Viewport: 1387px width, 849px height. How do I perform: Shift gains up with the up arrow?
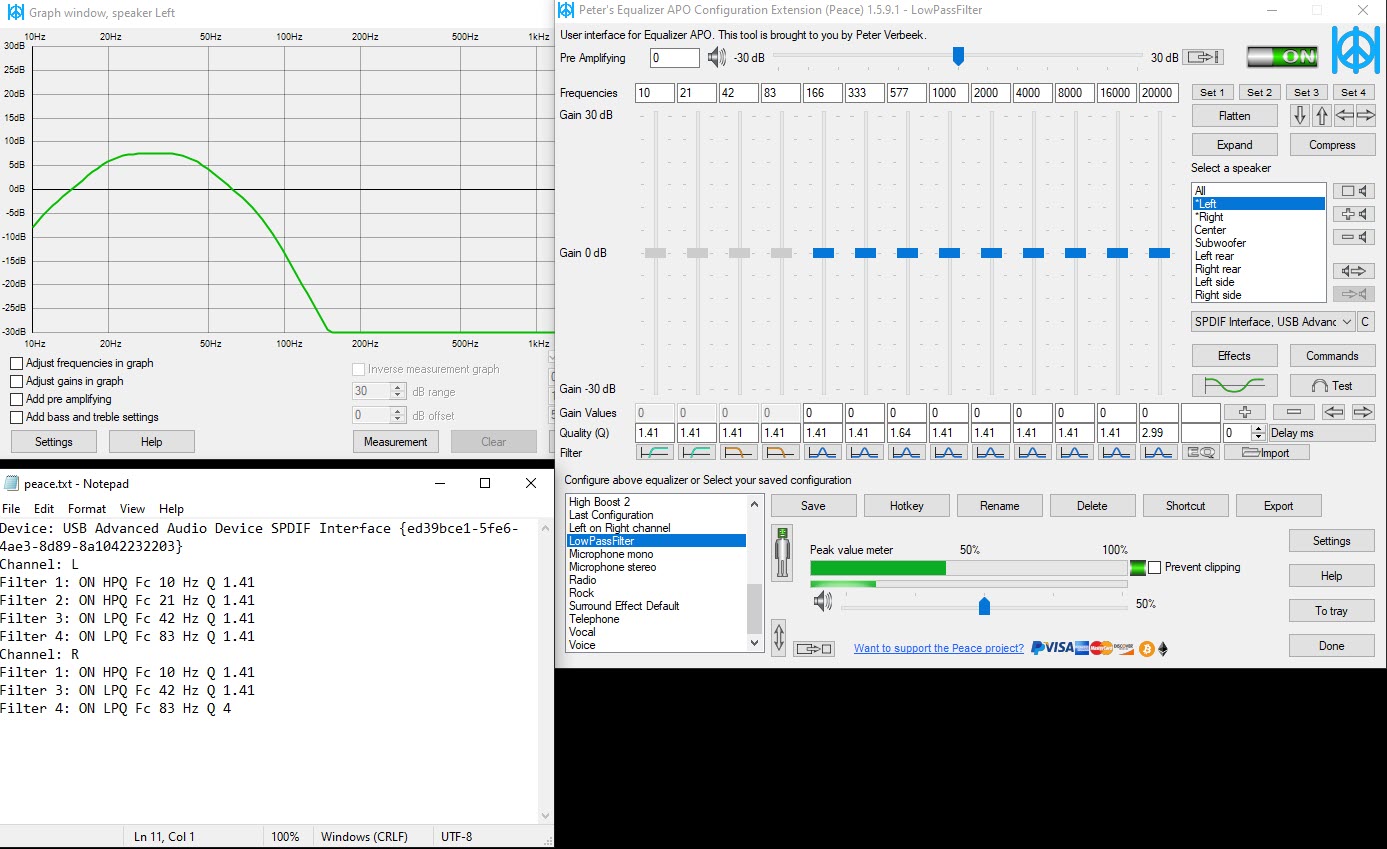coord(1322,115)
